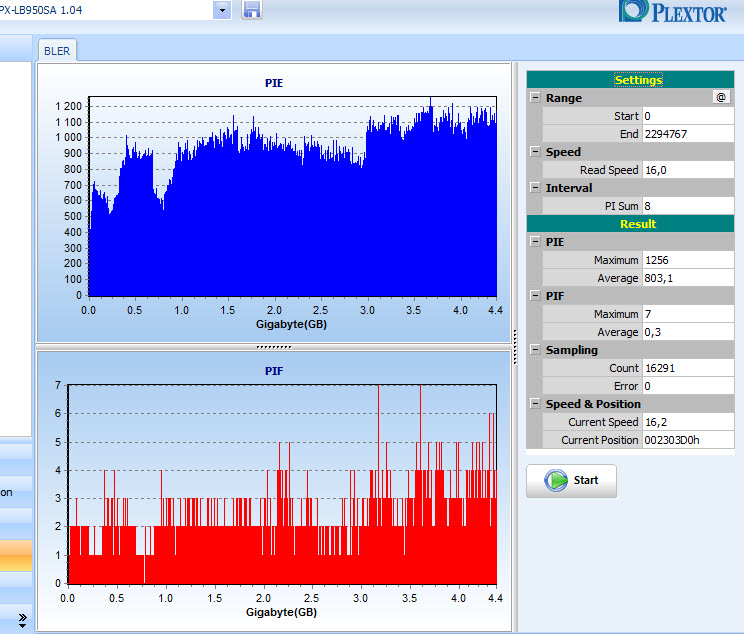Edit the Range End value 2294767
This screenshot has height=634, width=744.
(x=688, y=134)
